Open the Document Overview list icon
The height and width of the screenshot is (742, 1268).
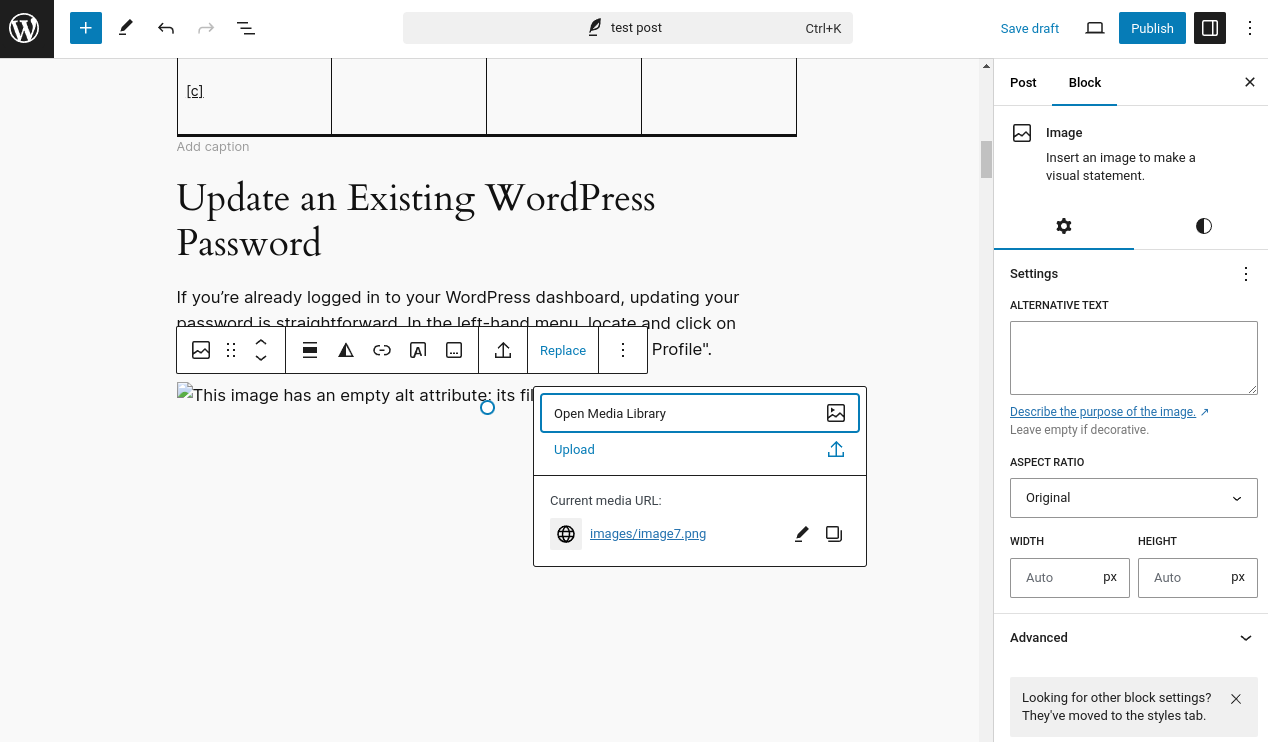click(x=246, y=28)
